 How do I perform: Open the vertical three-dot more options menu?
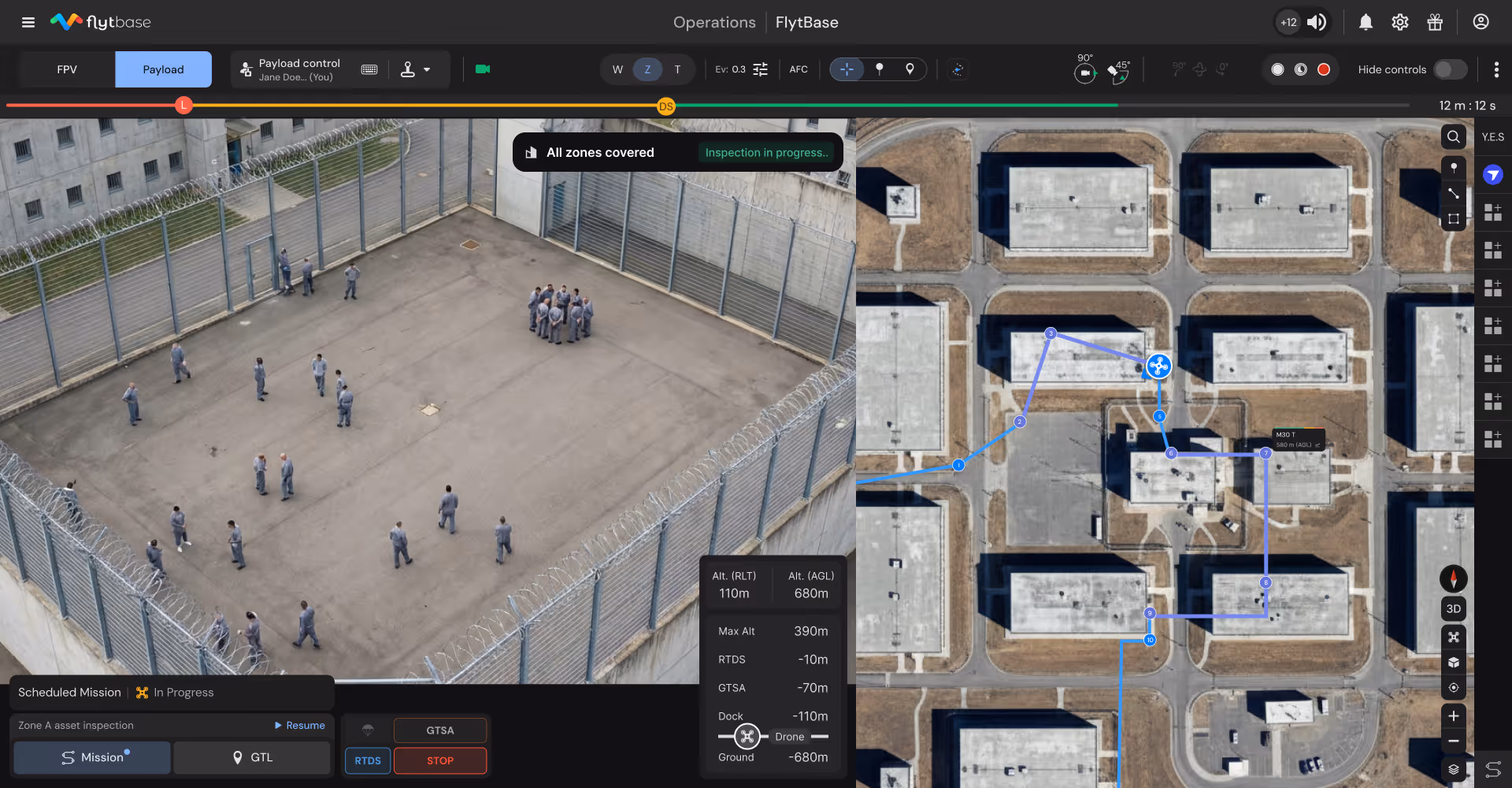click(1496, 69)
